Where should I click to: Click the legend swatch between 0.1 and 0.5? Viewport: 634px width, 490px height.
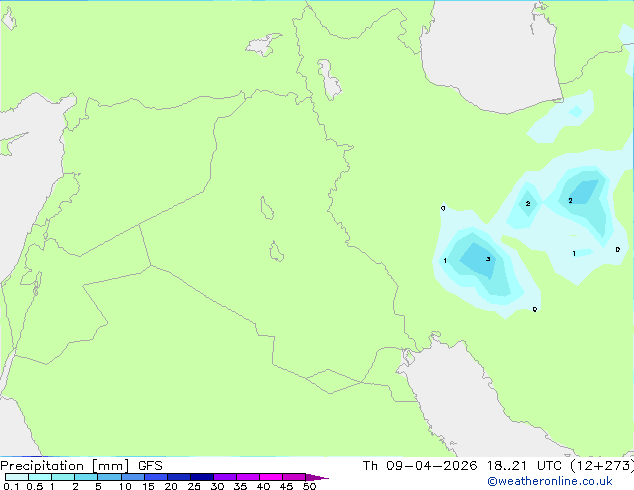(17, 477)
